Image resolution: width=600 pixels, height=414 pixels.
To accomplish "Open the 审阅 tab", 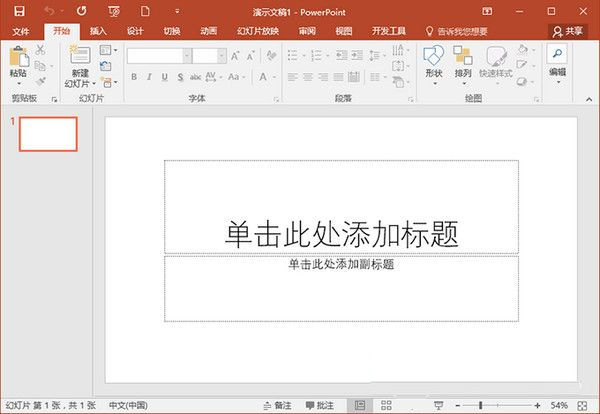I will coord(307,31).
